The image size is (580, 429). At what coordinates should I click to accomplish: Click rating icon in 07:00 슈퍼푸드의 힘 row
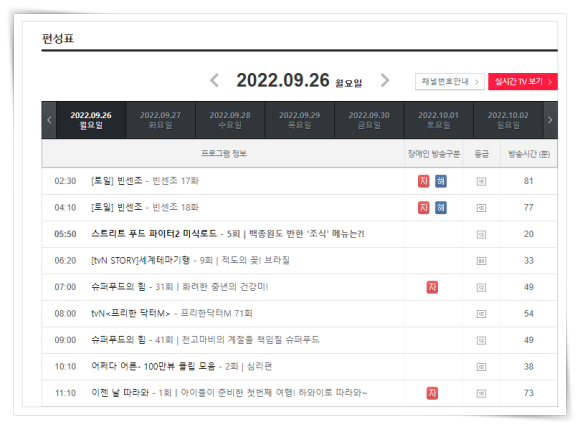481,287
